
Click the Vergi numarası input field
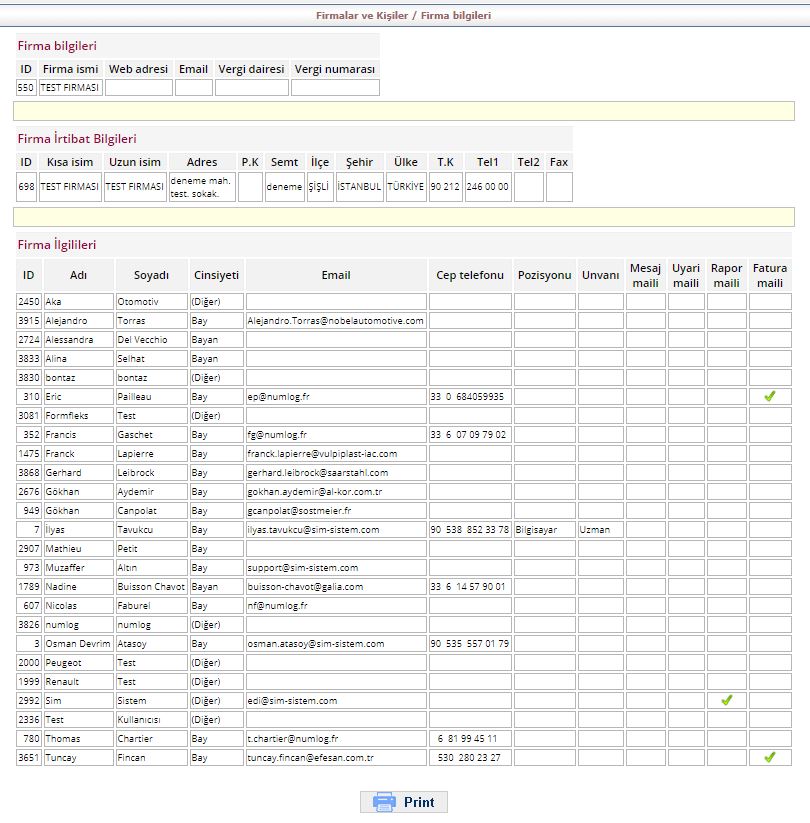335,88
